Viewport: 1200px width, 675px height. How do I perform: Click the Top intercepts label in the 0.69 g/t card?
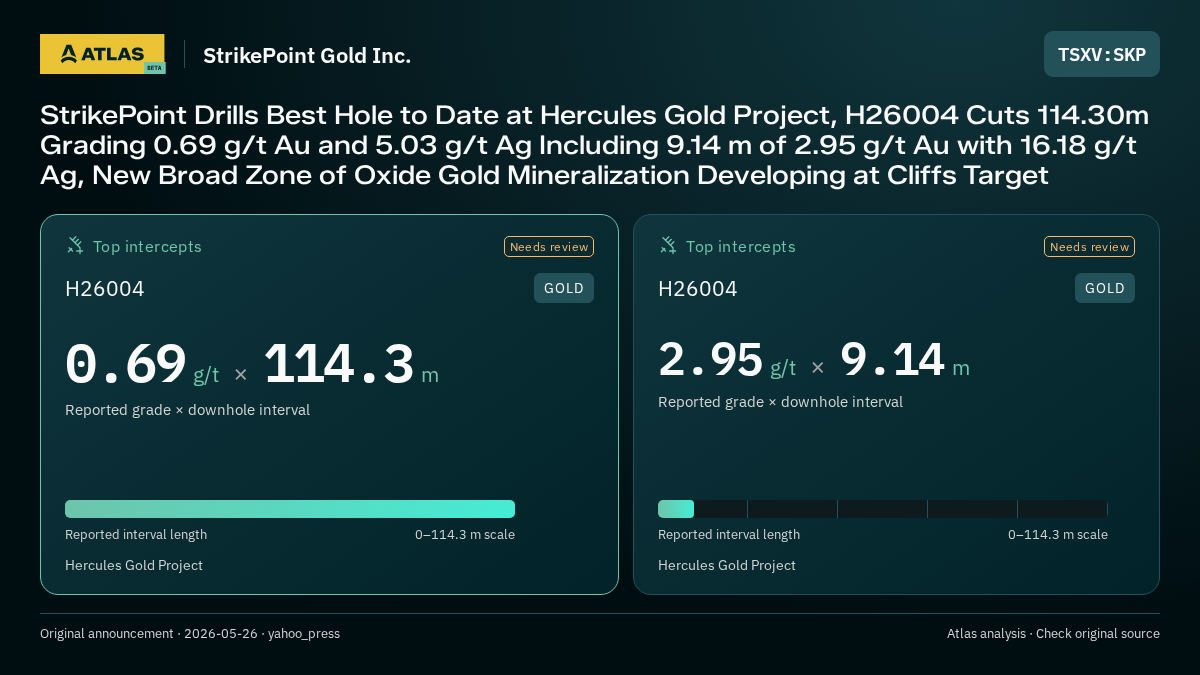[x=147, y=246]
